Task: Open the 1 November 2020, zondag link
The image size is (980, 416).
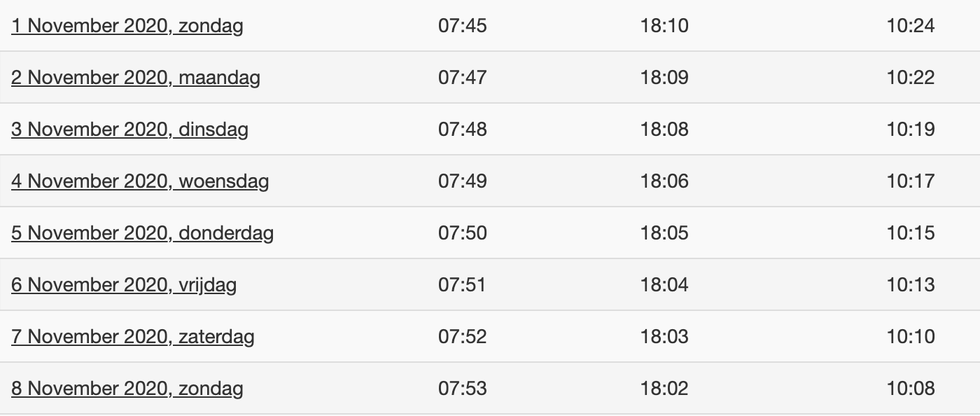Action: (127, 26)
